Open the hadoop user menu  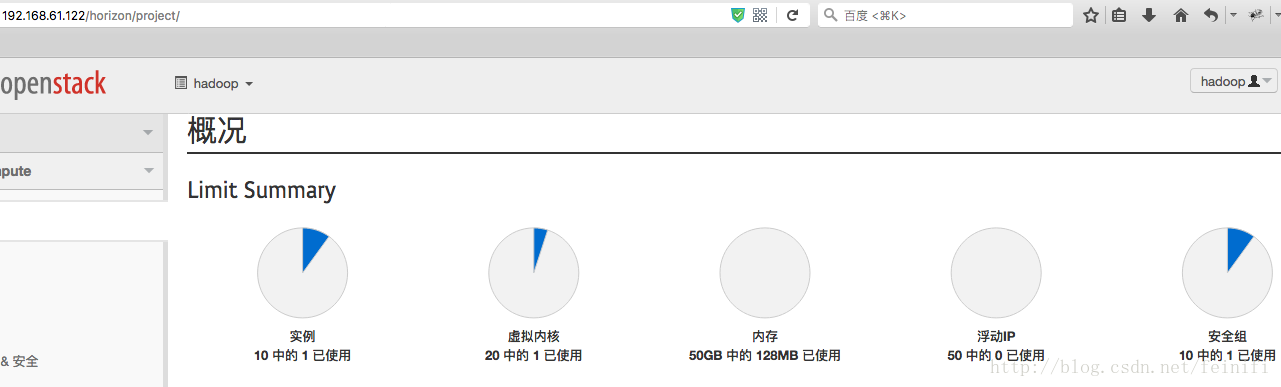(x=1234, y=82)
